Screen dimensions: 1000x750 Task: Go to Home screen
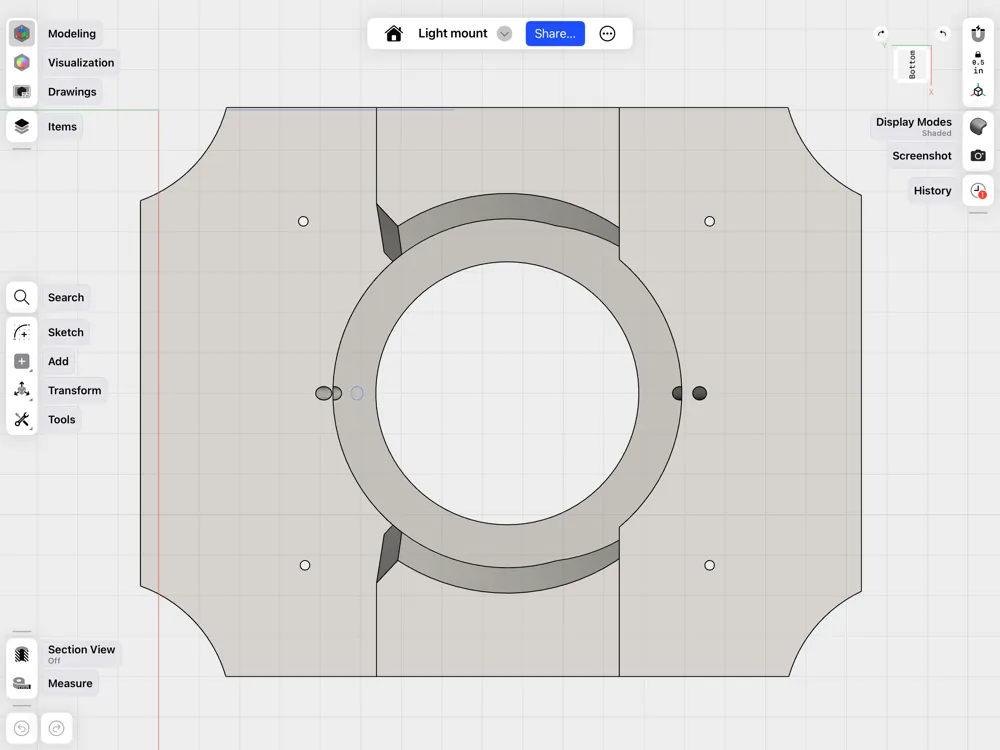[393, 34]
